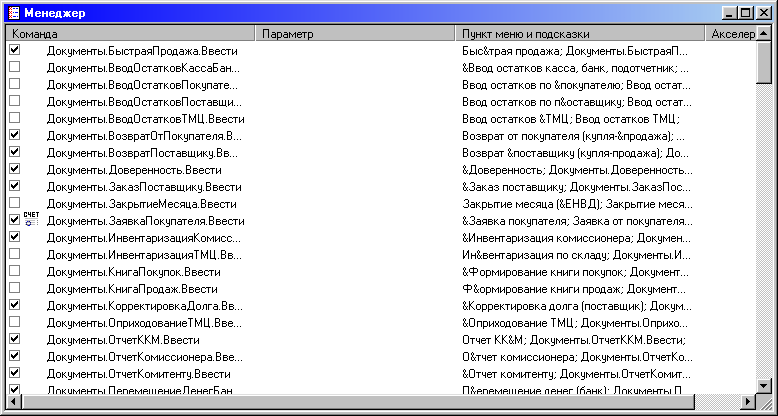
Task: Check the Документы.КнигаПокупок.Ввести checkbox
Action: pyautogui.click(x=14, y=271)
